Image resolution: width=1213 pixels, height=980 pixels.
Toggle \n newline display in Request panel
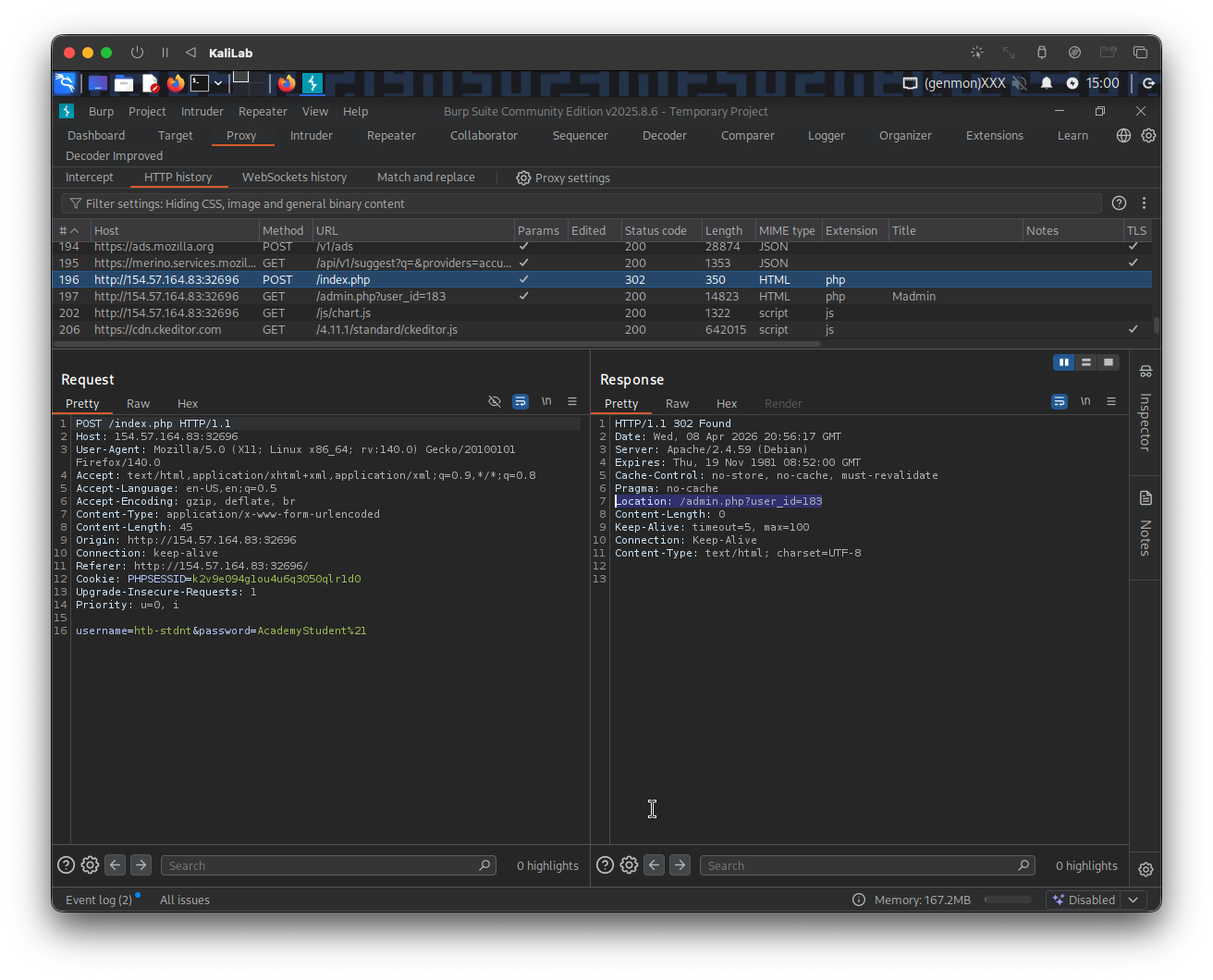[546, 401]
